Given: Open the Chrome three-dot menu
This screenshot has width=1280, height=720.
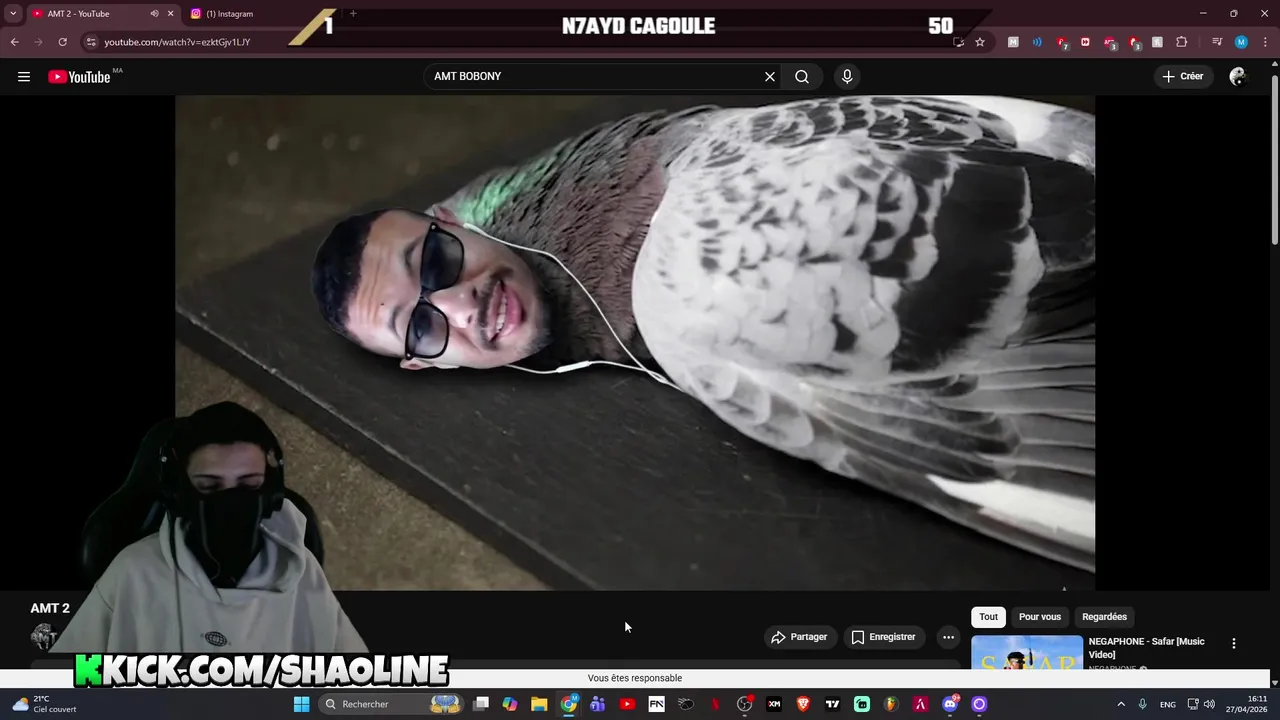Looking at the screenshot, I should pos(1264,42).
